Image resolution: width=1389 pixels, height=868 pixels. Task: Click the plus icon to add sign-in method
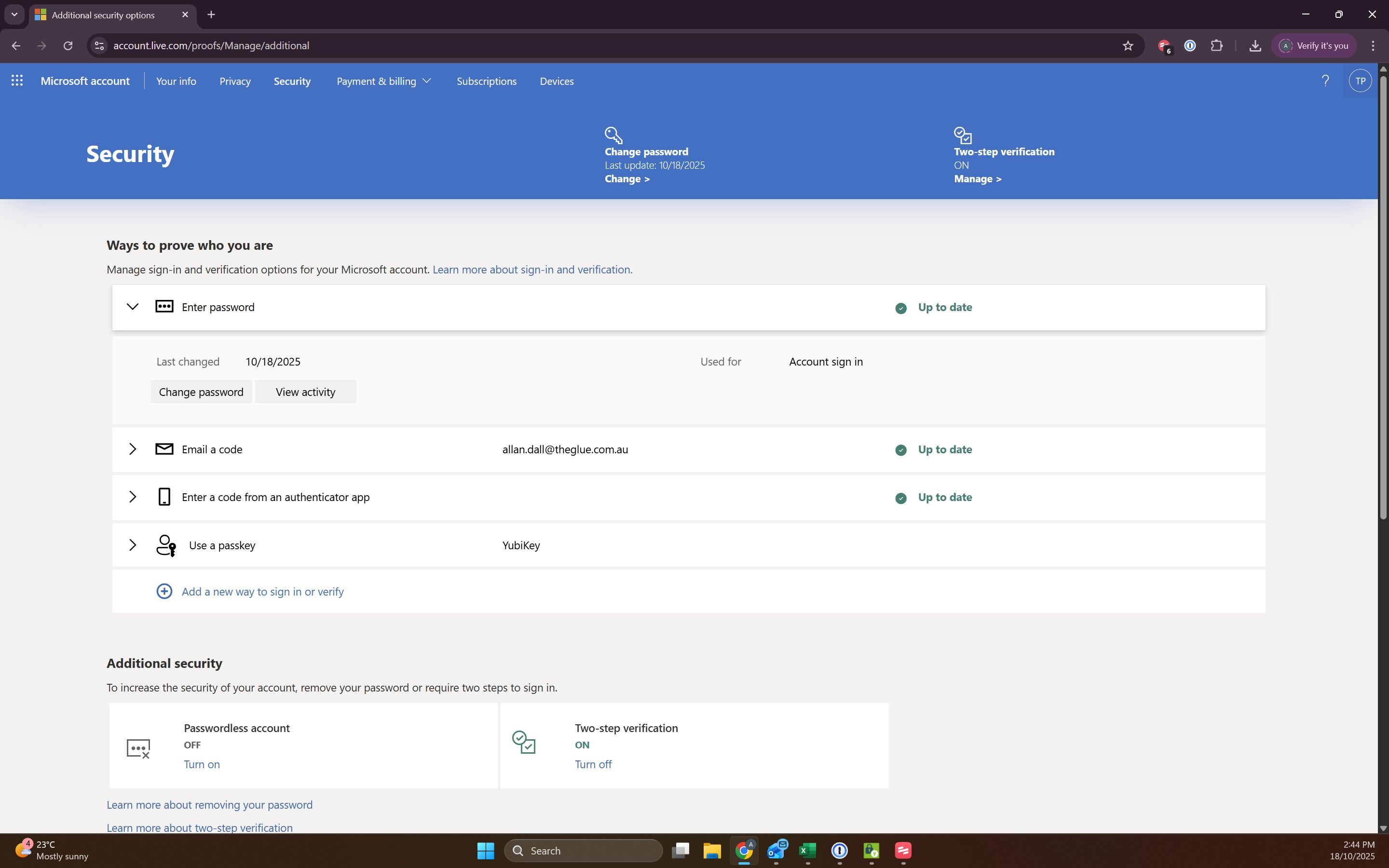click(164, 591)
